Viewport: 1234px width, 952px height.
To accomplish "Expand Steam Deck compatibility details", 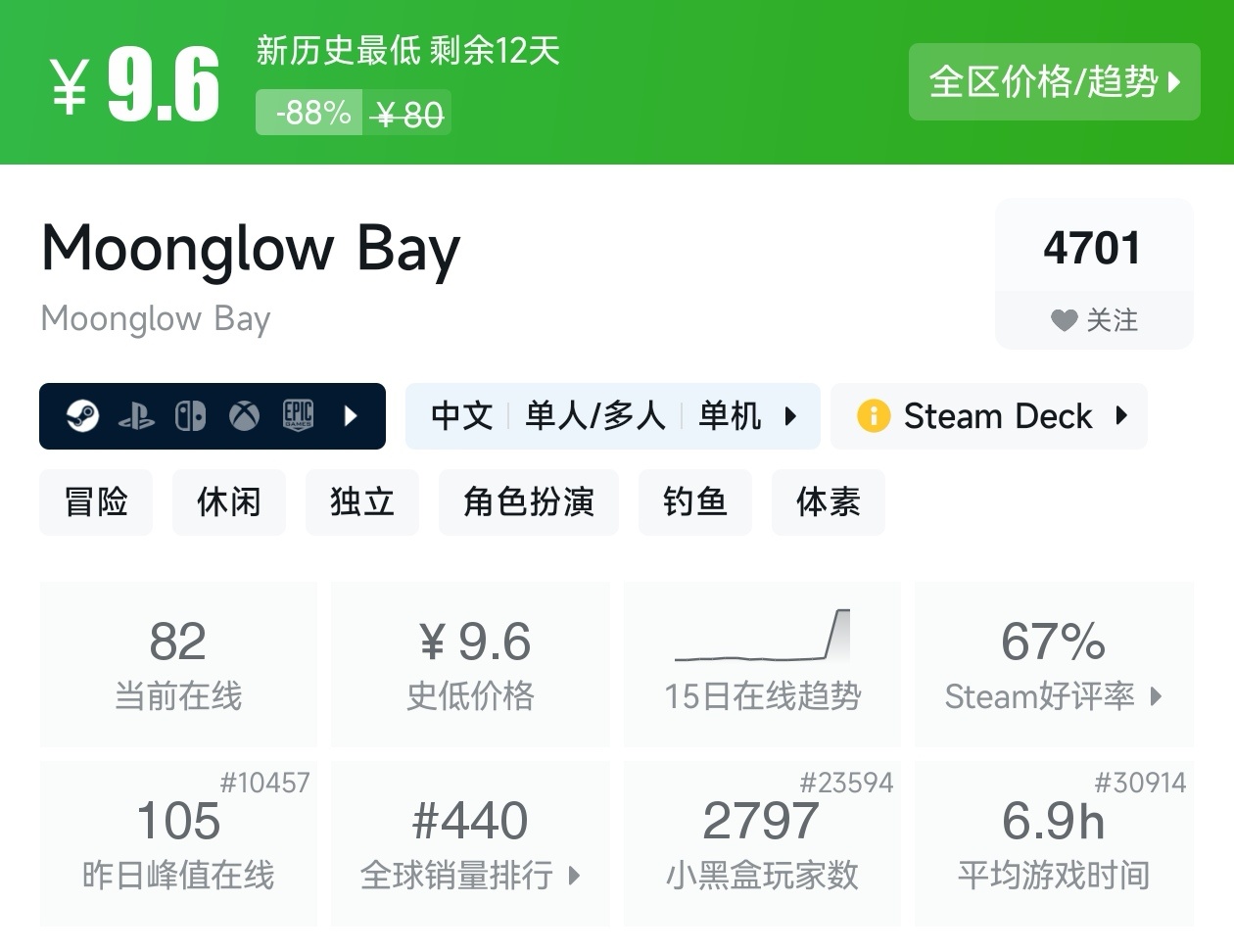I will click(1121, 416).
